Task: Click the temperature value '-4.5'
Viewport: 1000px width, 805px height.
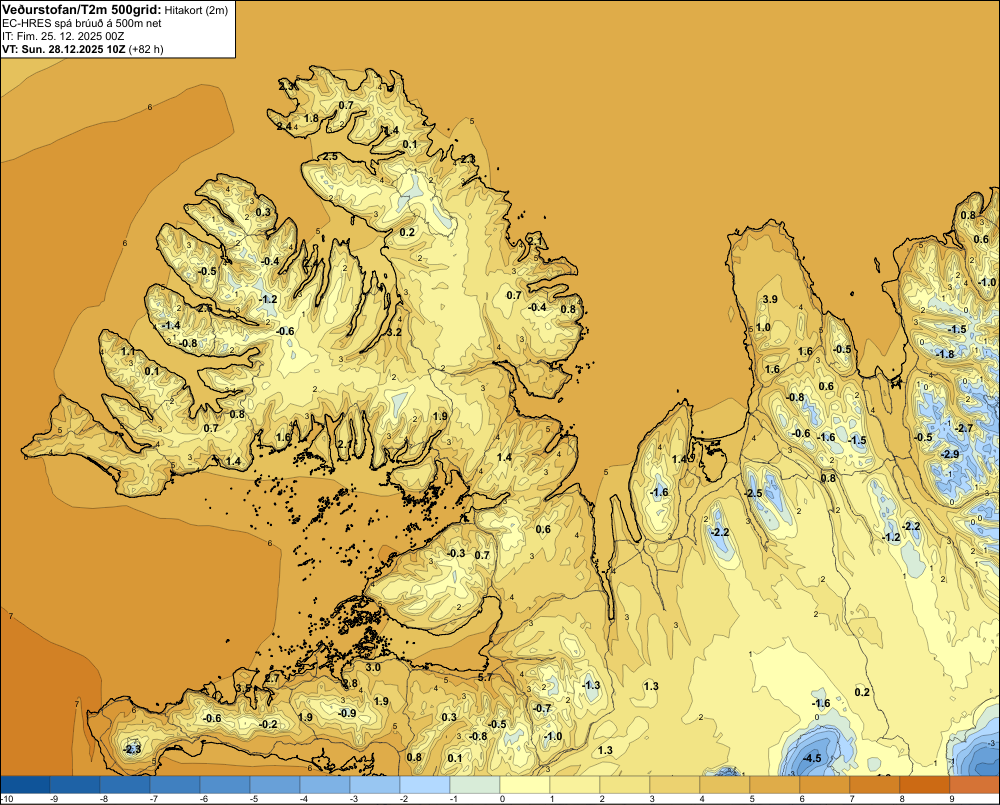Action: tap(812, 758)
